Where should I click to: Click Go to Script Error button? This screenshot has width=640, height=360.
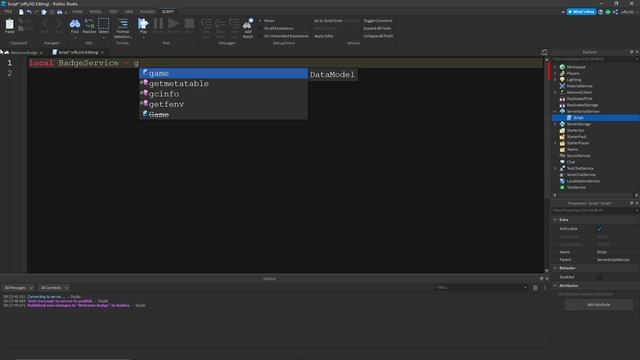coord(328,20)
